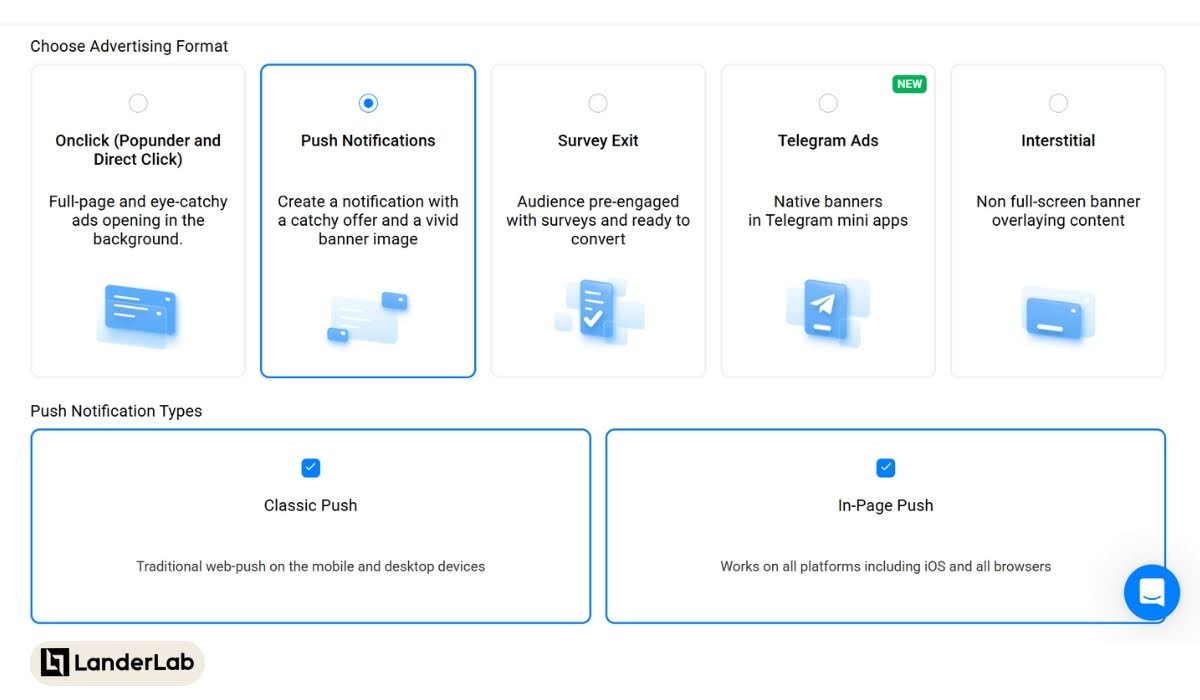The image size is (1200, 700).
Task: Click the 'Onclick (Popunder and Direct Click)' title
Action: pyautogui.click(x=138, y=150)
